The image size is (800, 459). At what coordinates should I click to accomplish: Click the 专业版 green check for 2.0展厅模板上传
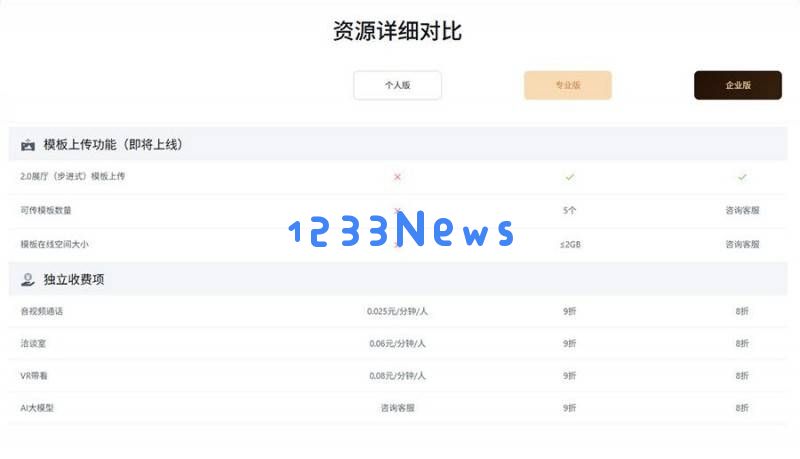(x=570, y=177)
